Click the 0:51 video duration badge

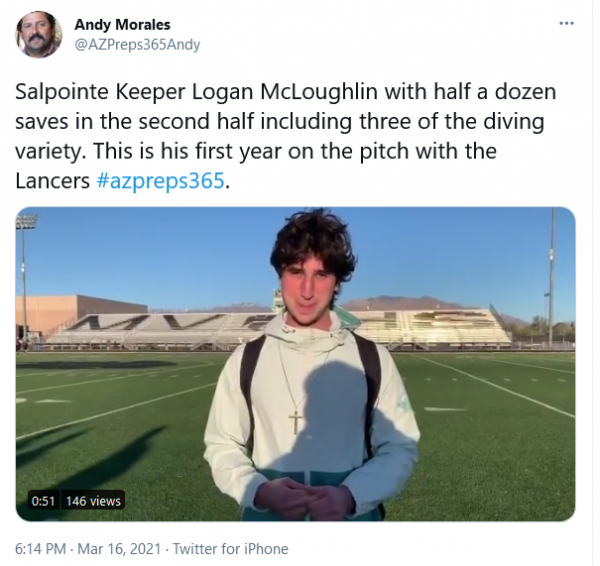coord(43,501)
